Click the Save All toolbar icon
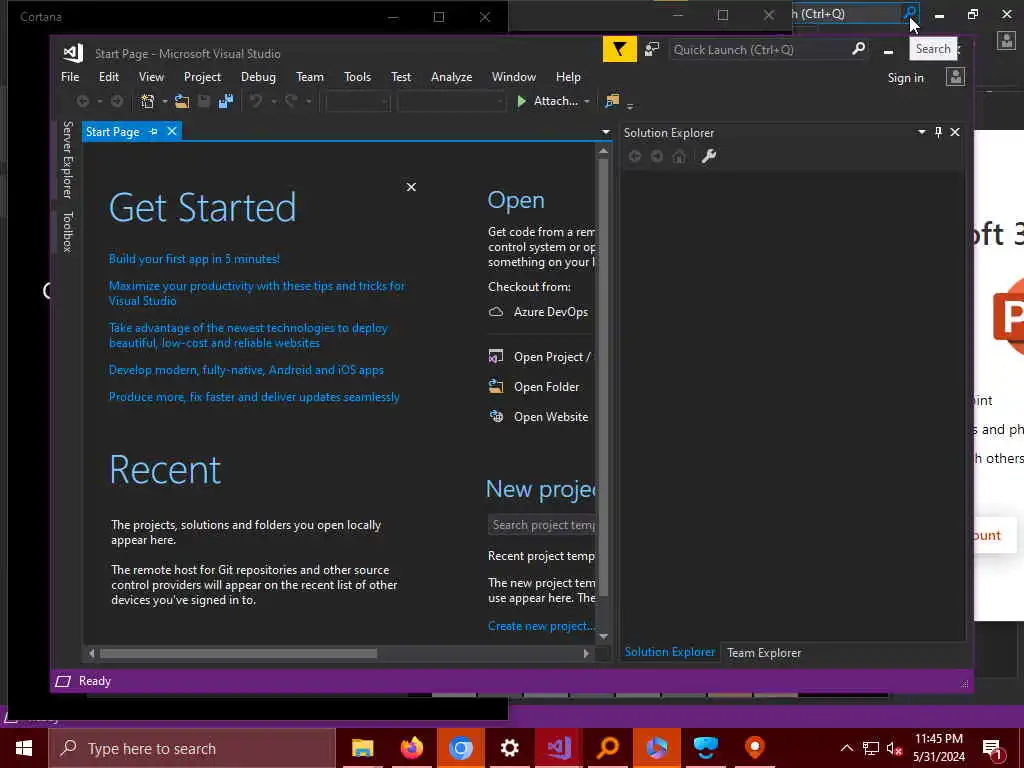 (226, 101)
